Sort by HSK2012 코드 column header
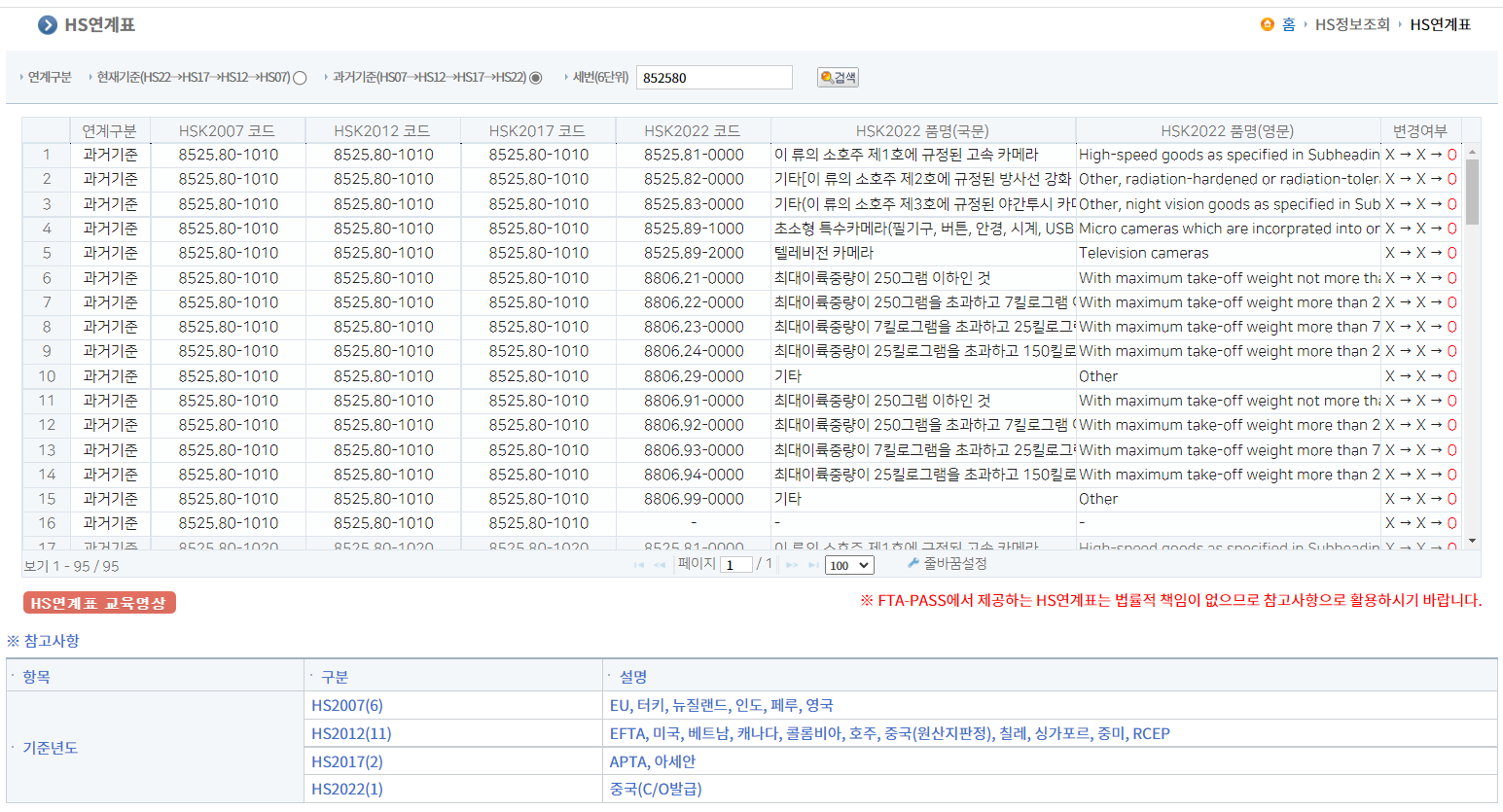 point(382,130)
